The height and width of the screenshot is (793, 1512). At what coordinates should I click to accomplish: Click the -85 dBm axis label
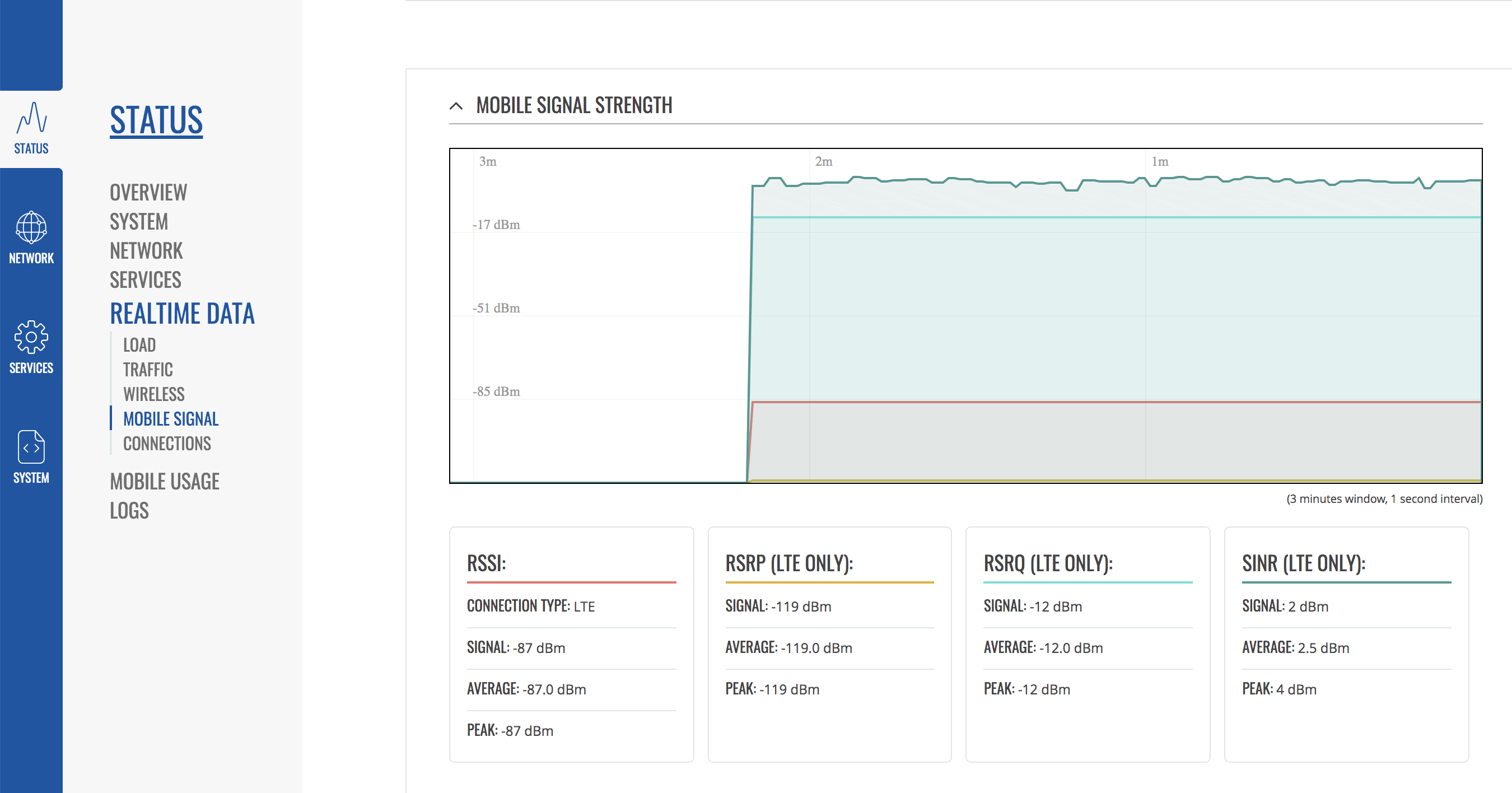497,391
